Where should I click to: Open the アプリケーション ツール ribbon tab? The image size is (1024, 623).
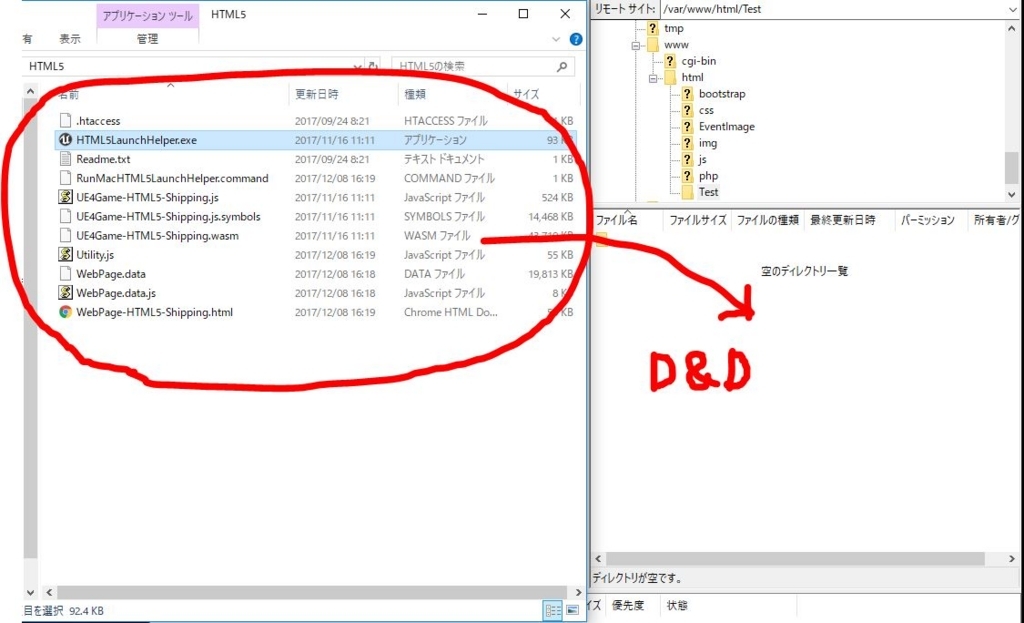tap(148, 16)
